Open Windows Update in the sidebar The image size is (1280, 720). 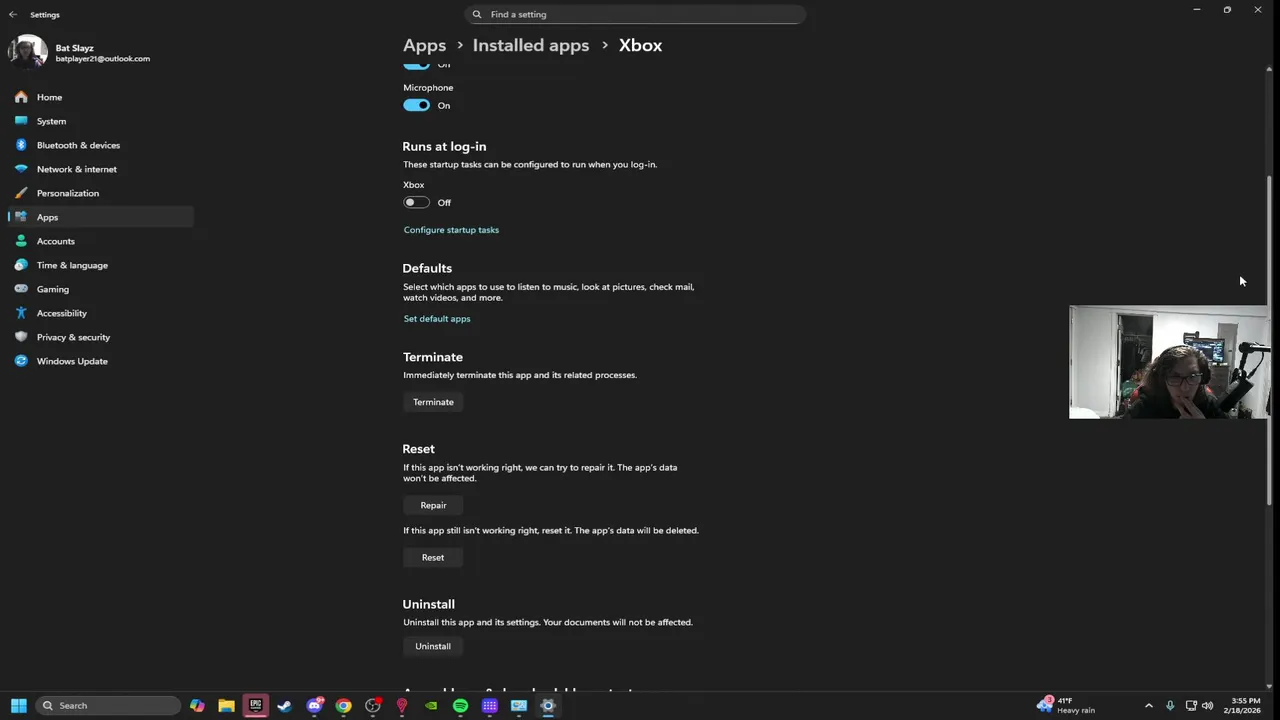click(100, 361)
